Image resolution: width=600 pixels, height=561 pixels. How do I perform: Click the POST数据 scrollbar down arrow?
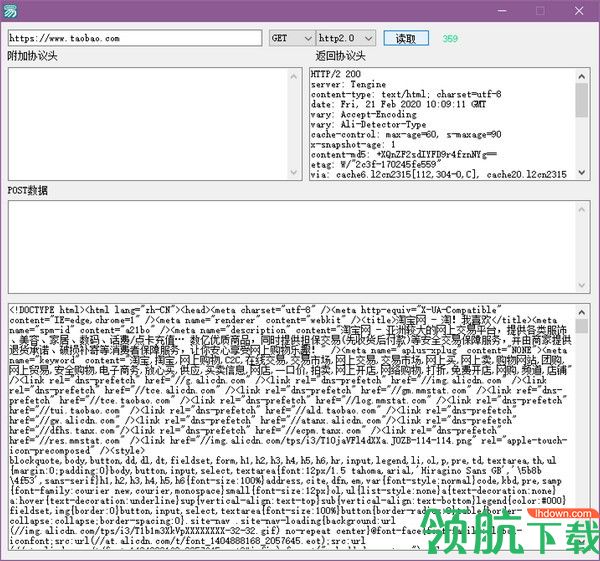pyautogui.click(x=582, y=285)
